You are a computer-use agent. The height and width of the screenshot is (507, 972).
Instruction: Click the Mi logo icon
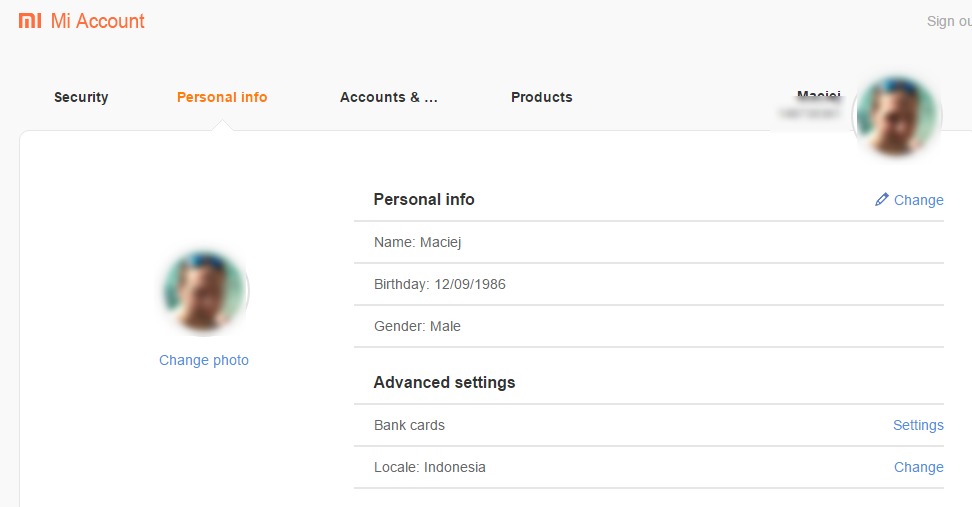(x=31, y=21)
